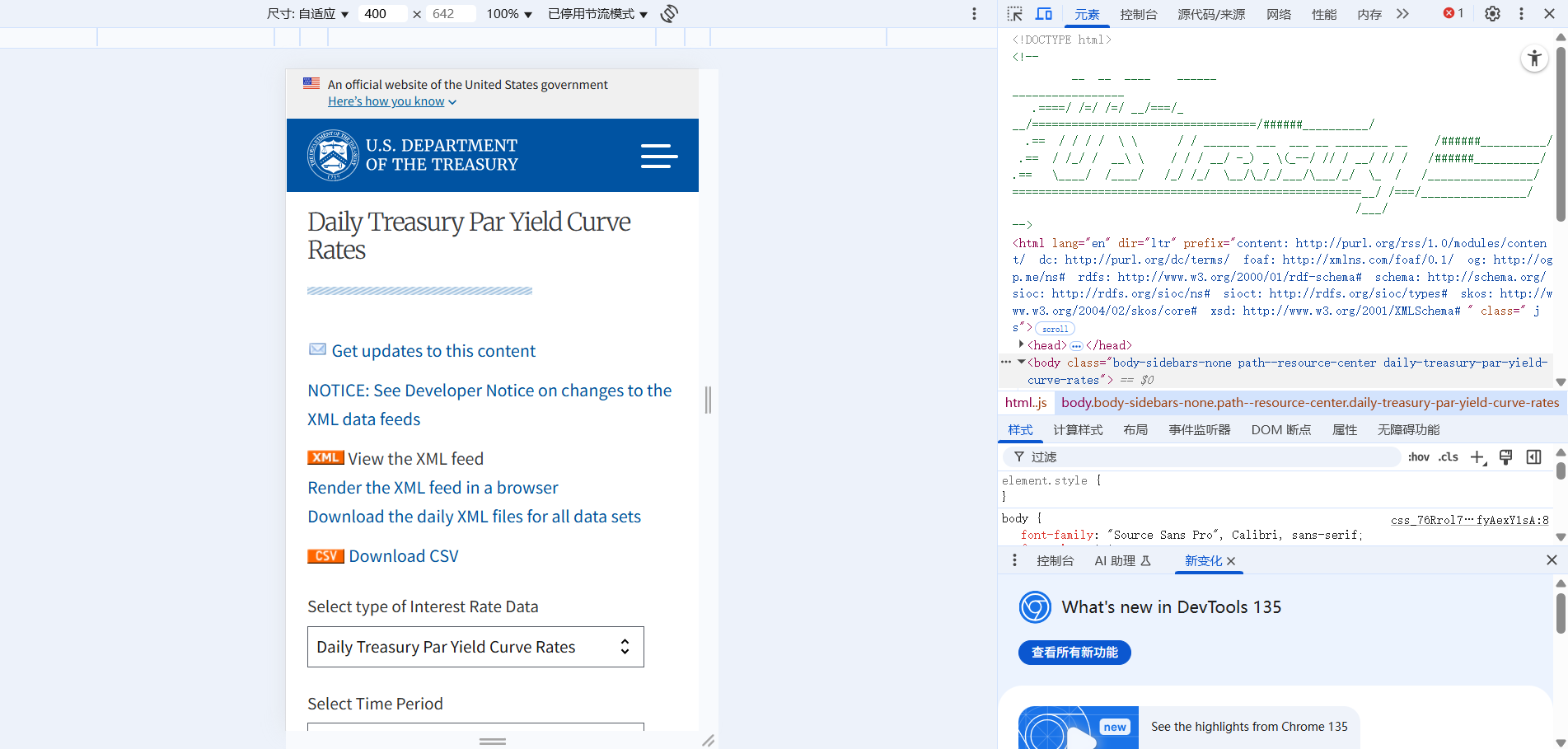Switch to the Sources tab
The image size is (1568, 749).
click(1211, 14)
